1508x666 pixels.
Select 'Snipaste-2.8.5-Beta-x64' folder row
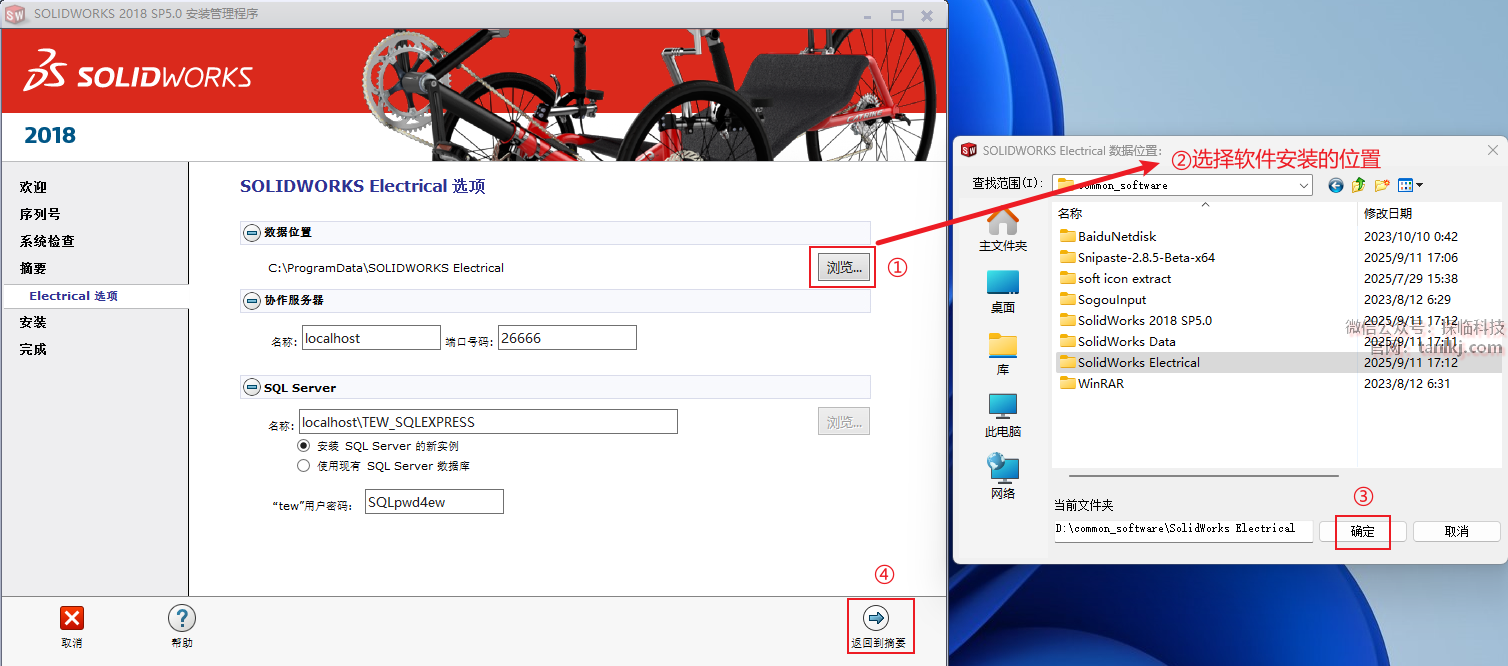click(1277, 257)
